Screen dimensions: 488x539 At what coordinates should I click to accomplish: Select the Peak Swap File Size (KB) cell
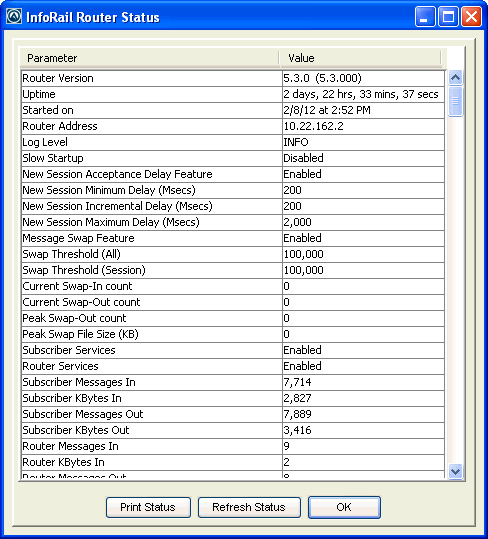152,334
